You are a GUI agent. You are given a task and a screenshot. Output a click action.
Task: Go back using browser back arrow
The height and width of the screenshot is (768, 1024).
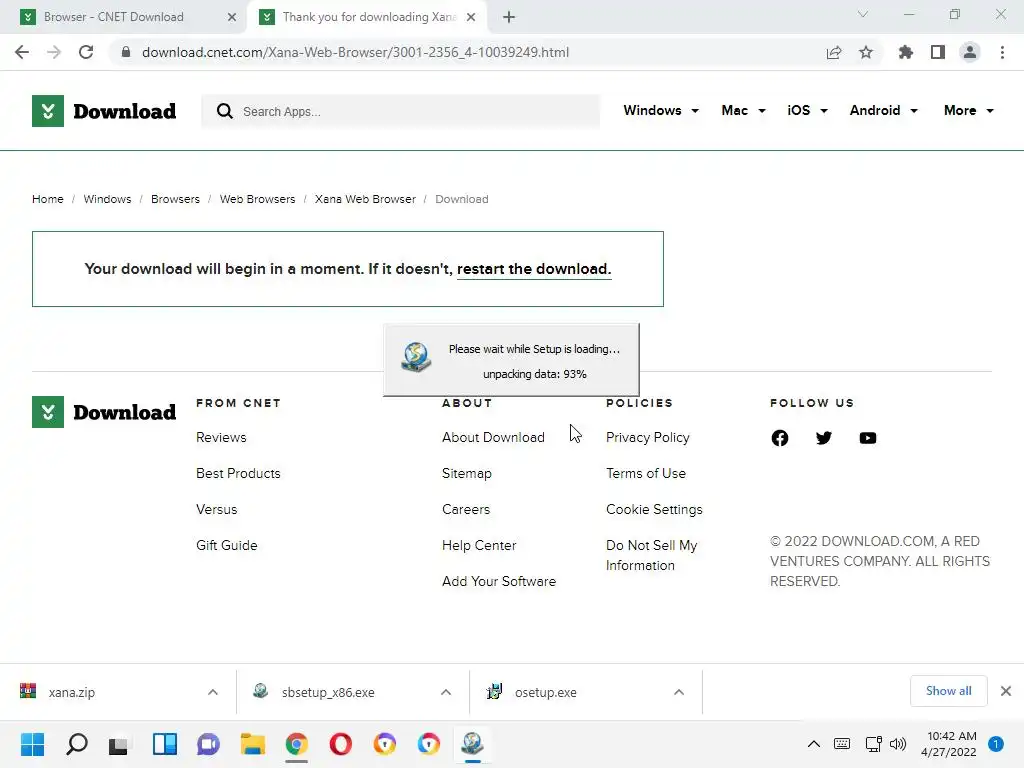point(22,52)
